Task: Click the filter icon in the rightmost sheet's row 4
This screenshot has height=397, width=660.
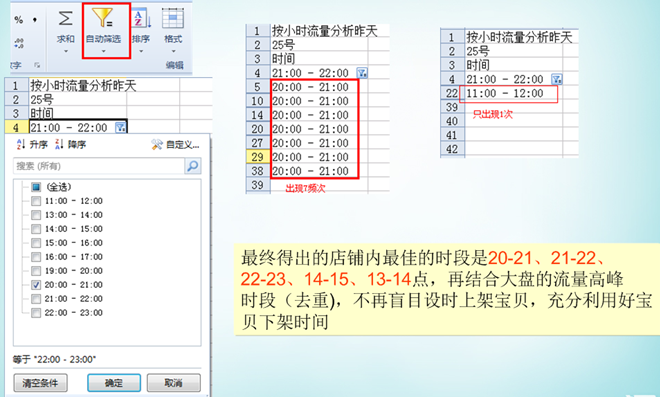Action: (556, 79)
